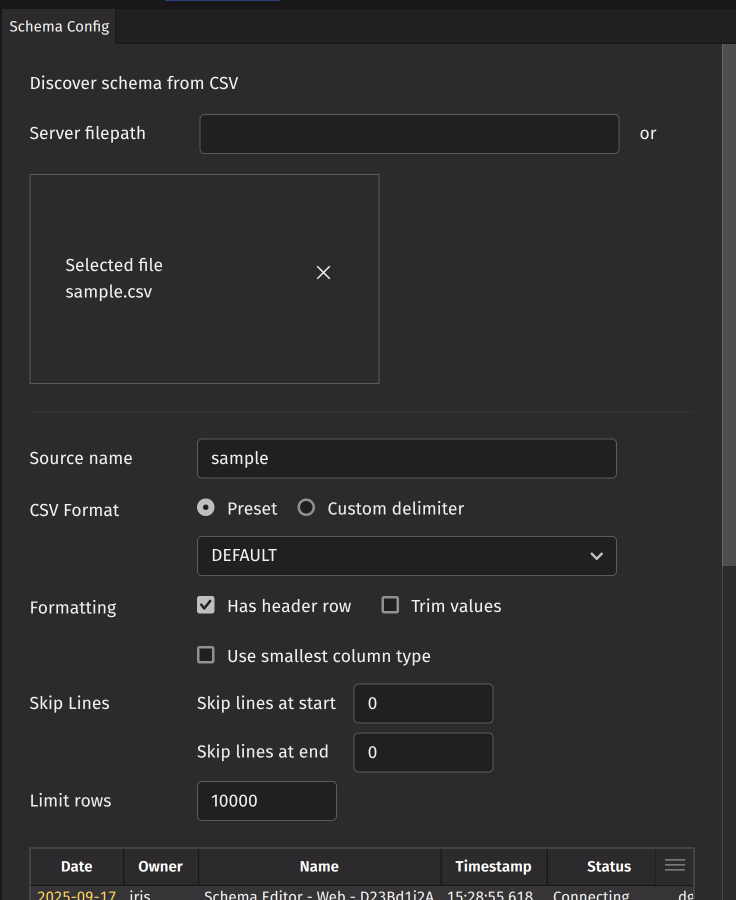Image resolution: width=736 pixels, height=900 pixels.
Task: Click the Source name text field
Action: [406, 459]
